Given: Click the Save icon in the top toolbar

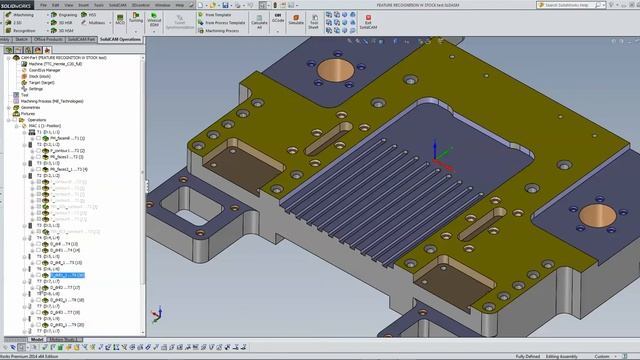Looking at the screenshot, I should coord(225,5).
